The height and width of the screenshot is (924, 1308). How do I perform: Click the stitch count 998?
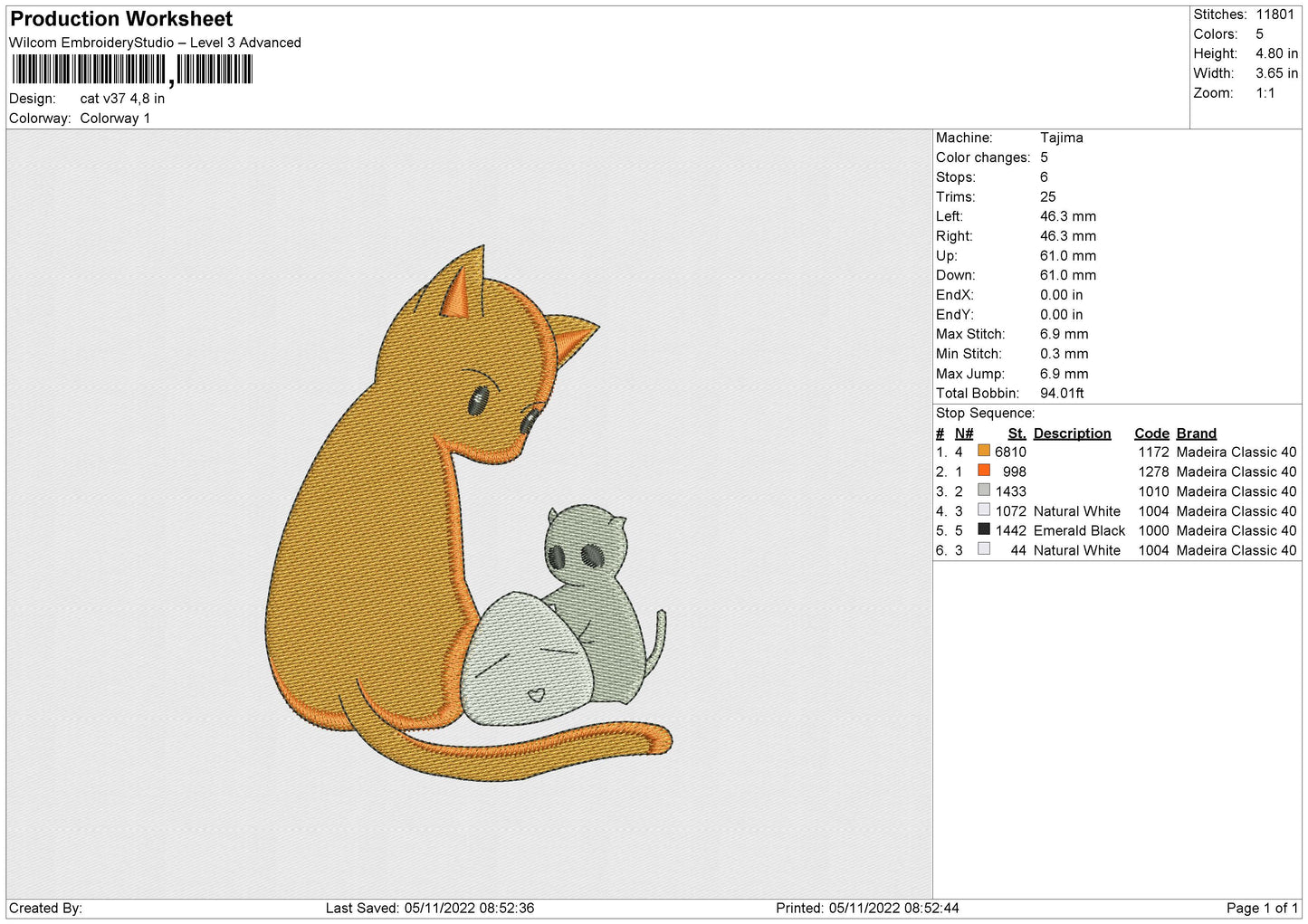click(1014, 472)
